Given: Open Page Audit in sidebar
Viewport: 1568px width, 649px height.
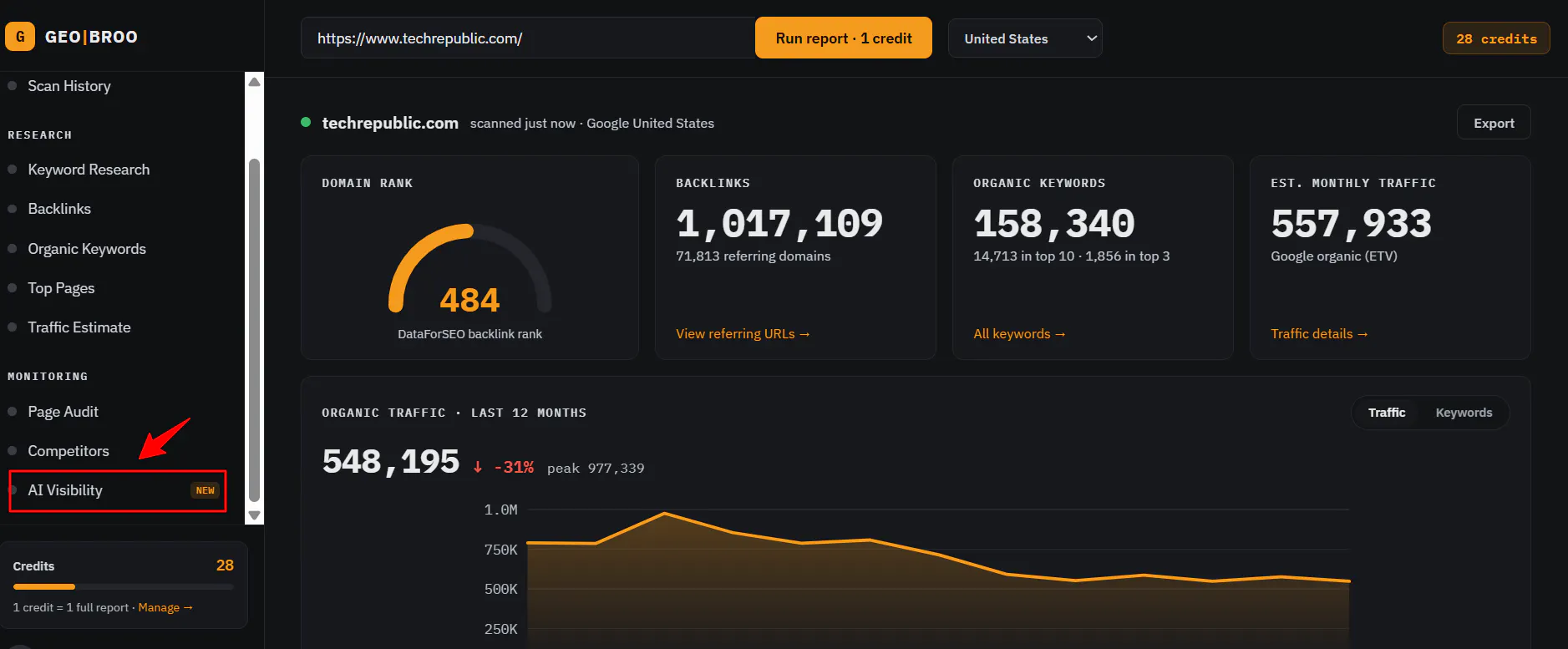Looking at the screenshot, I should click(63, 412).
